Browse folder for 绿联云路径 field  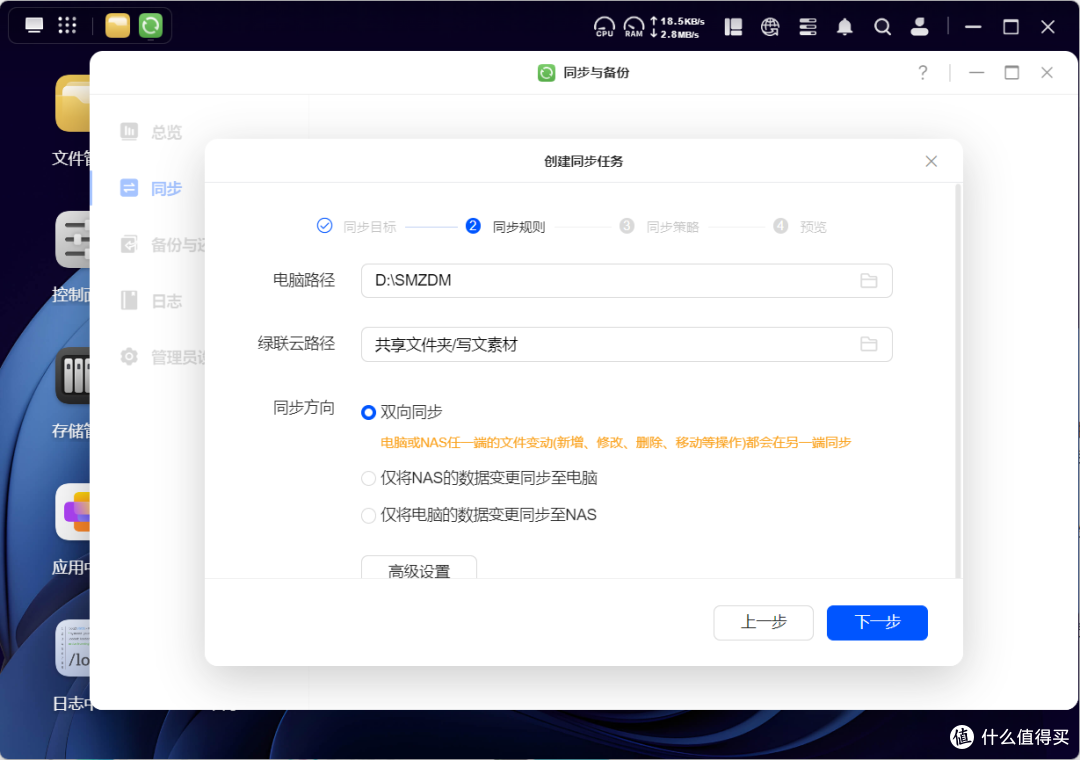click(x=869, y=344)
